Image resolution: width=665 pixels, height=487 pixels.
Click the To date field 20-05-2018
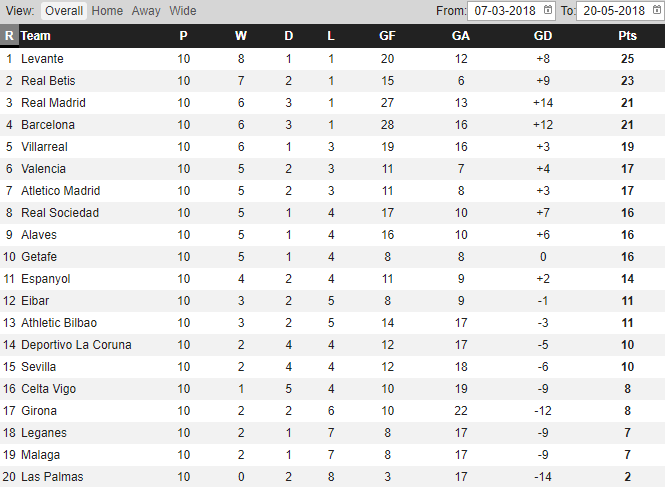point(620,11)
